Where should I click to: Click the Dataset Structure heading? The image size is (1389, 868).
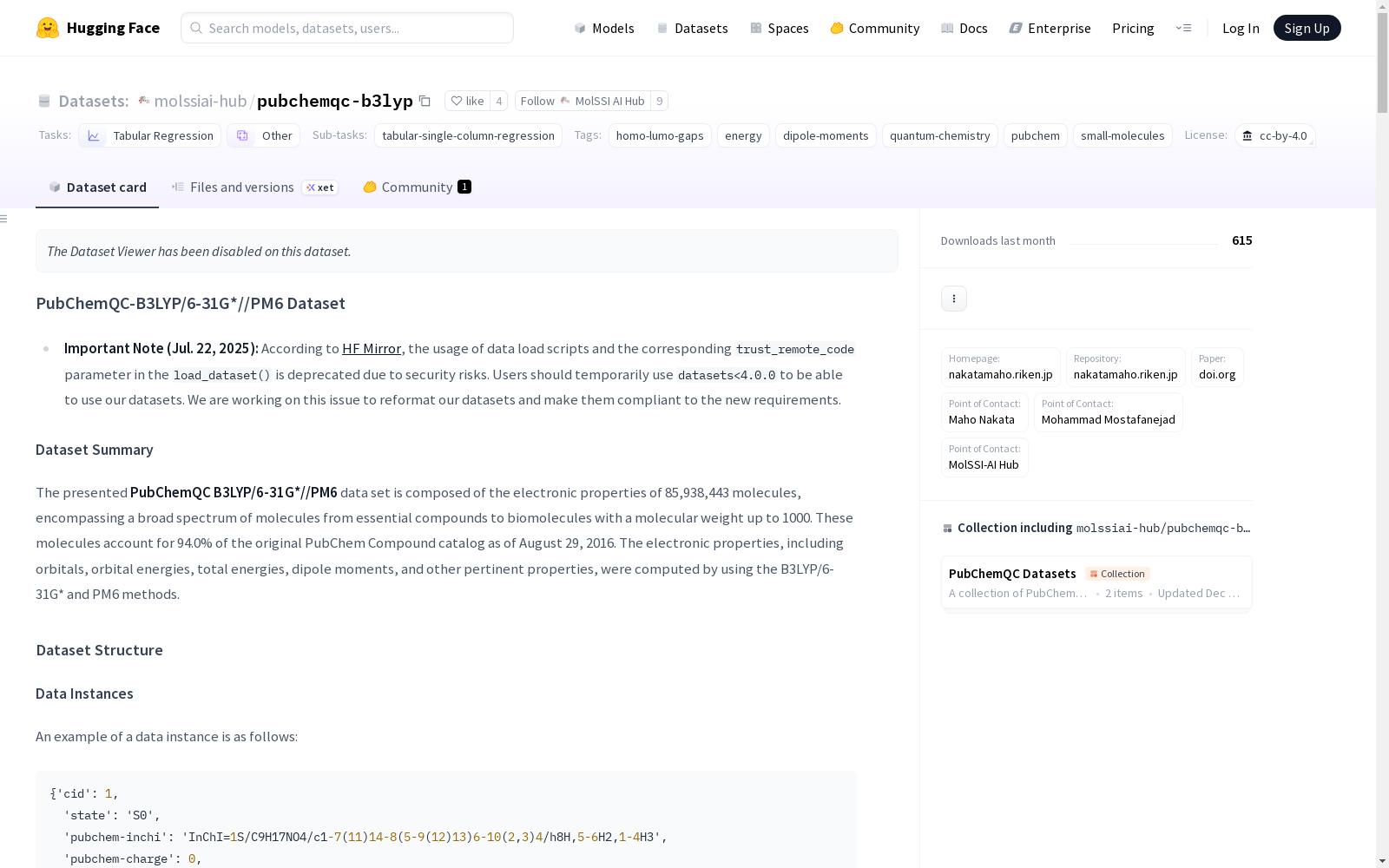click(100, 650)
